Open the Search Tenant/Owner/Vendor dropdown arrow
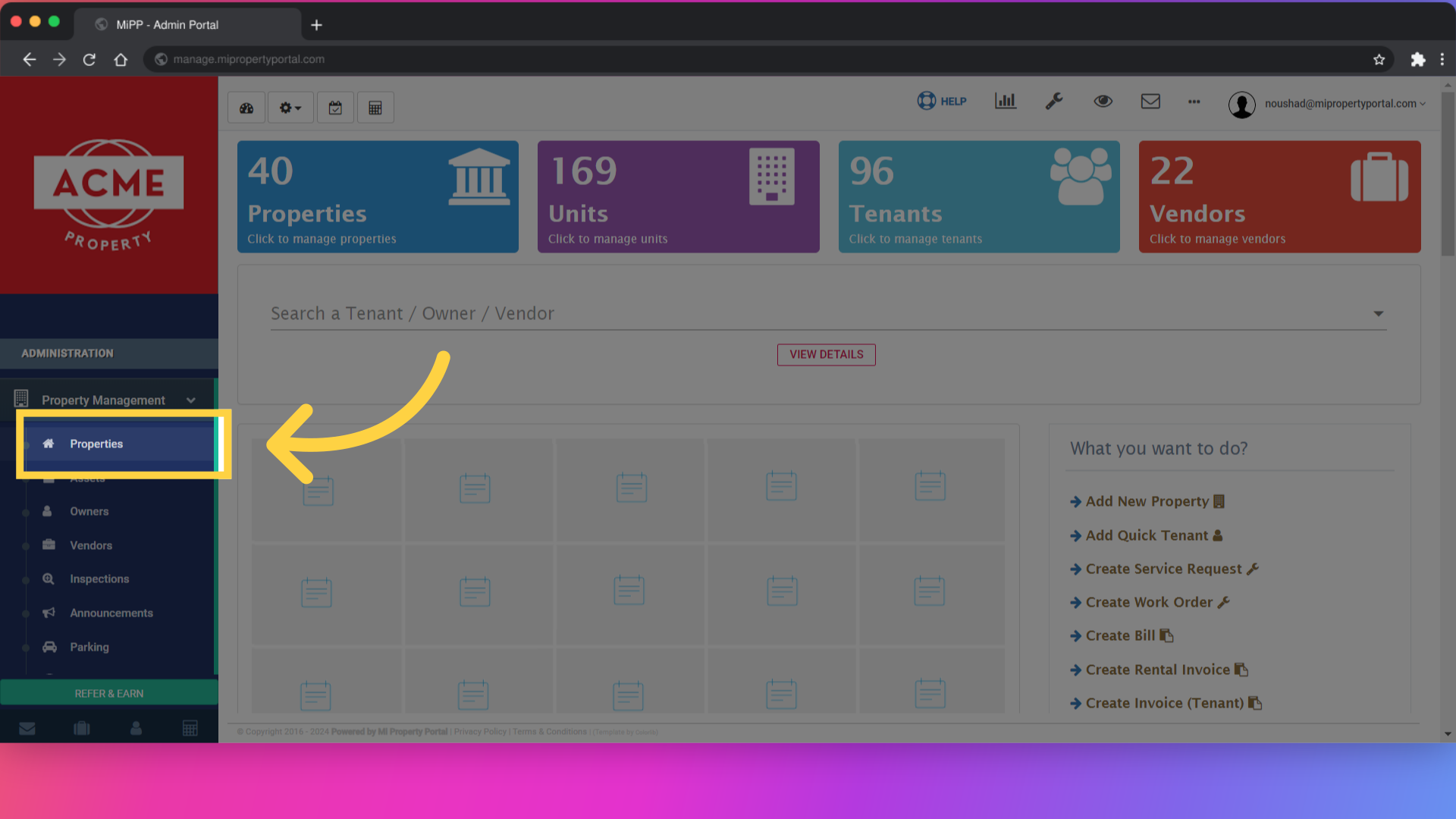1456x819 pixels. pyautogui.click(x=1378, y=314)
